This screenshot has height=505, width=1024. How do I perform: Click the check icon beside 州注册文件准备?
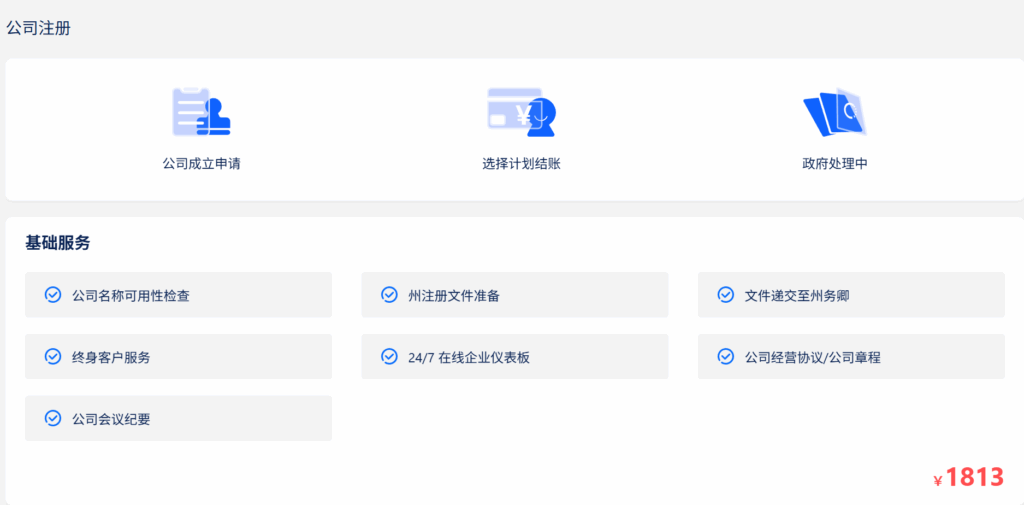389,295
